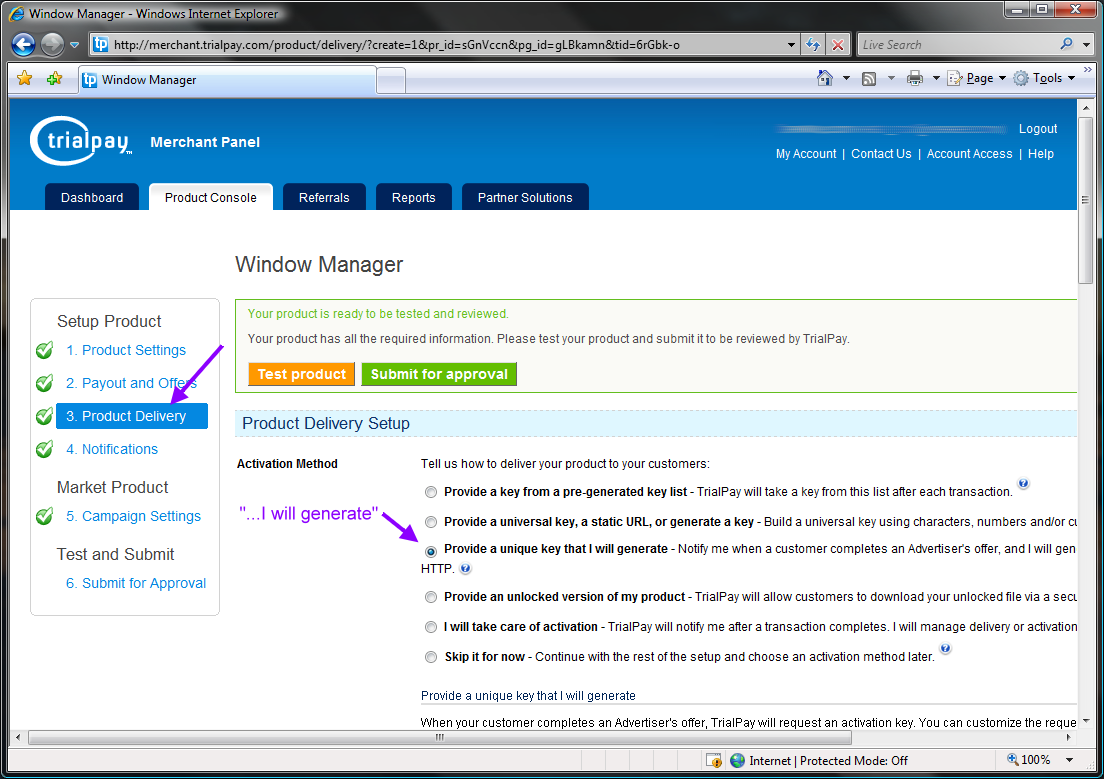Viewport: 1104px width, 779px height.
Task: Click the Stop loading red X icon
Action: click(x=837, y=44)
